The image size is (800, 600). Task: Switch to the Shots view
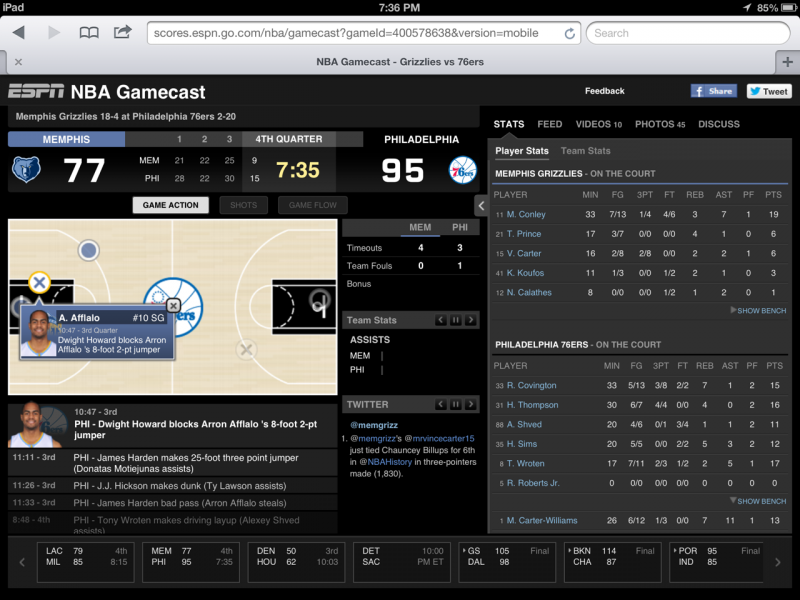coord(243,205)
